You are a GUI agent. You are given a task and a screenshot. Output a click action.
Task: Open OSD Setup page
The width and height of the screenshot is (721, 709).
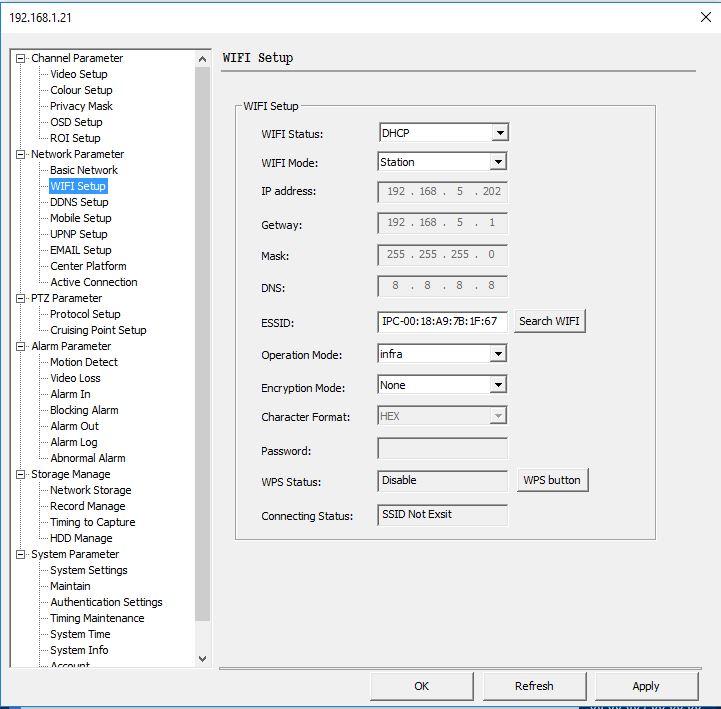(x=76, y=122)
